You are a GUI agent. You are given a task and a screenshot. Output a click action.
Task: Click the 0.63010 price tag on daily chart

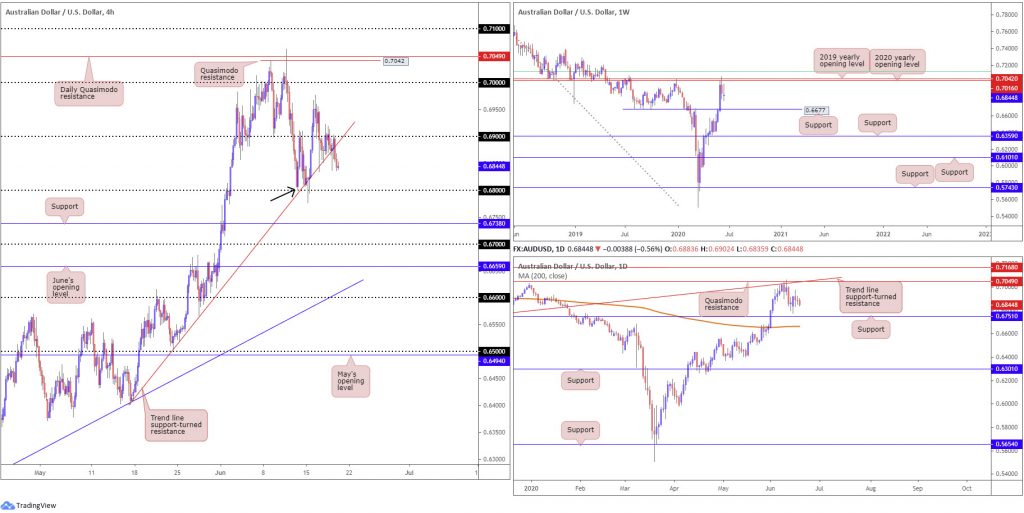pyautogui.click(x=1004, y=369)
